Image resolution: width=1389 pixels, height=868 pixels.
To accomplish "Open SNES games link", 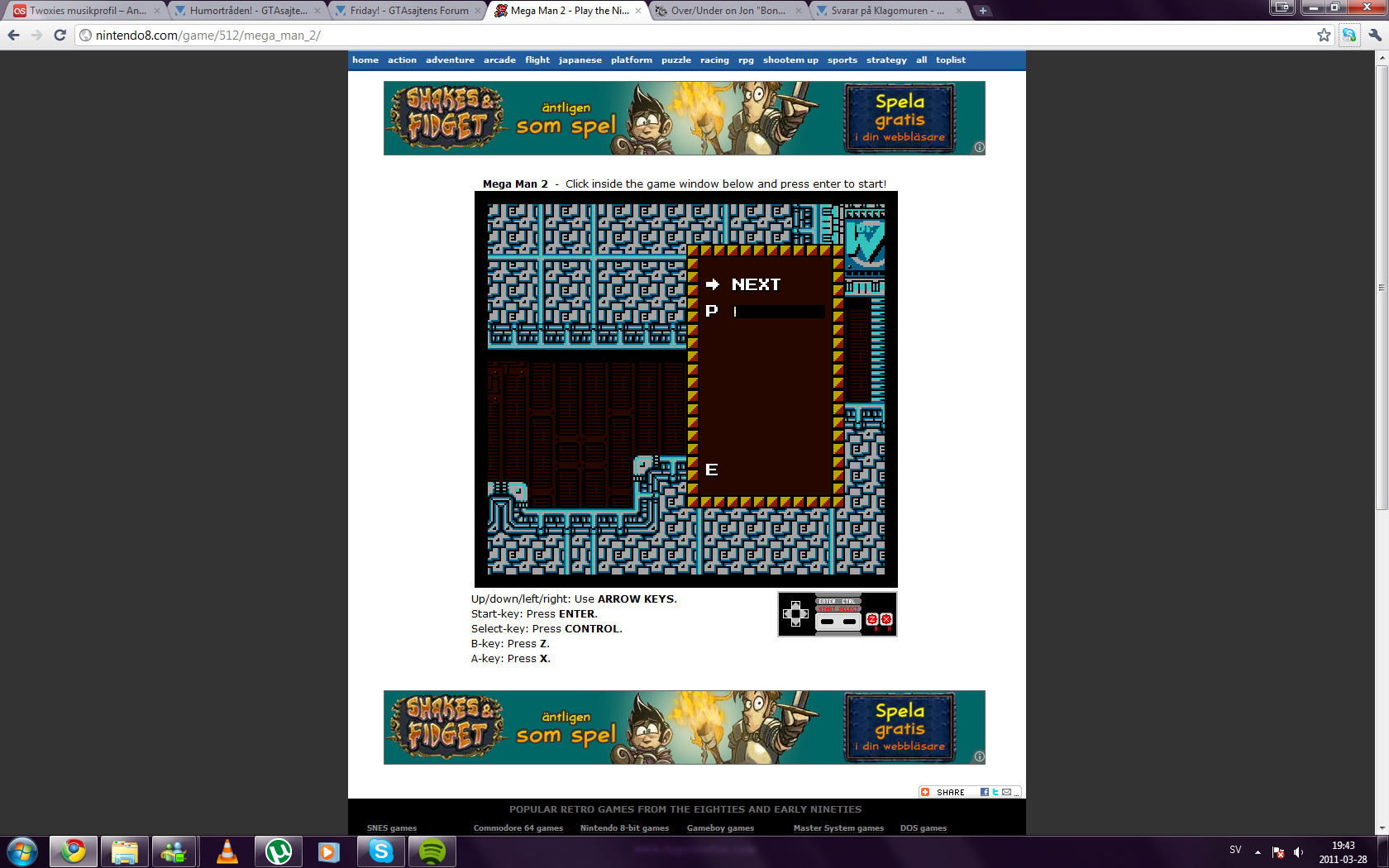I will [392, 827].
